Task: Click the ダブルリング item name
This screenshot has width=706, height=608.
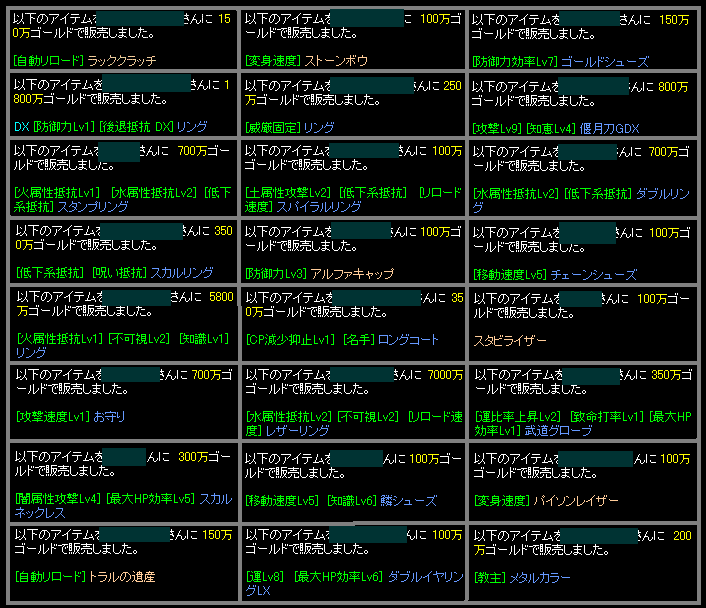Action: pyautogui.click(x=581, y=200)
